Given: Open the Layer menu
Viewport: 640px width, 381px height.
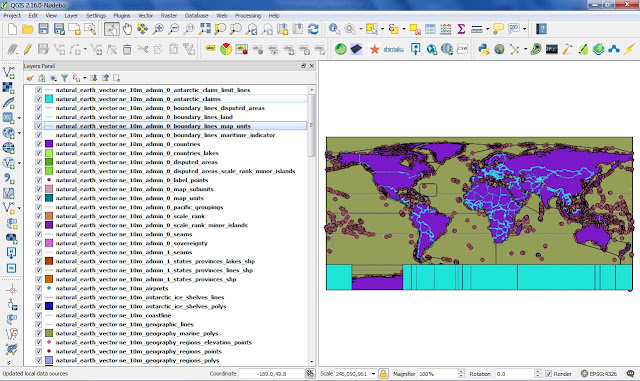Looking at the screenshot, I should tap(71, 16).
